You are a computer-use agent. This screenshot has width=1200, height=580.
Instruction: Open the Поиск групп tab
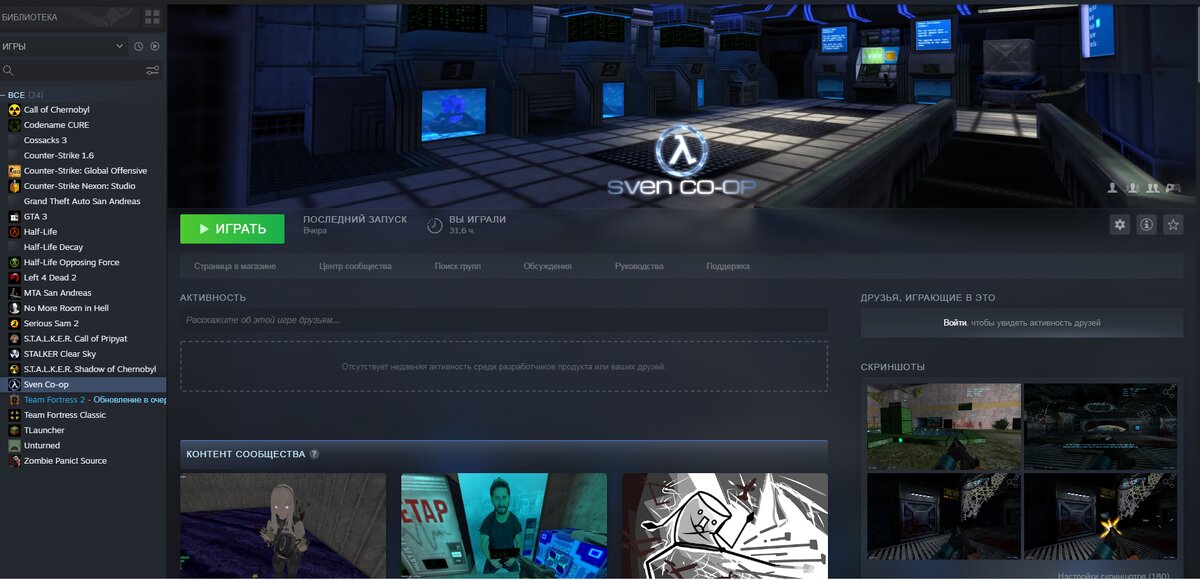click(458, 266)
